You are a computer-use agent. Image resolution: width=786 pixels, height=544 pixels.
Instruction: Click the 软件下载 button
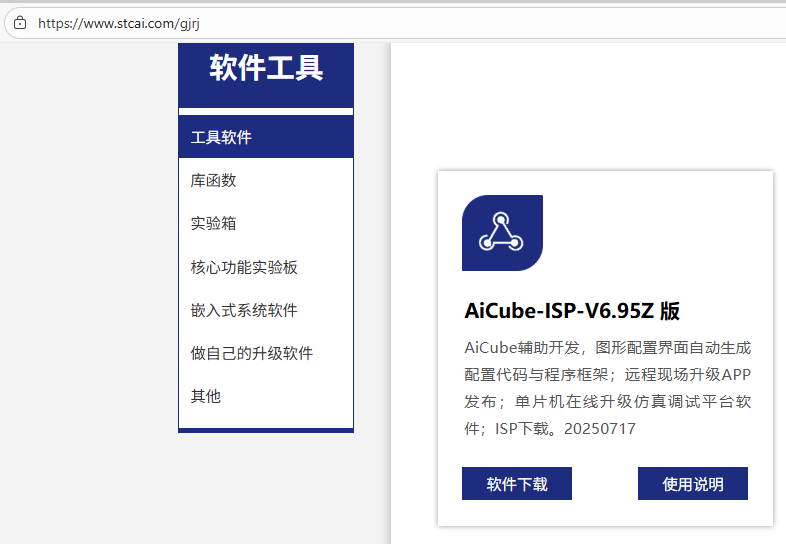[517, 484]
